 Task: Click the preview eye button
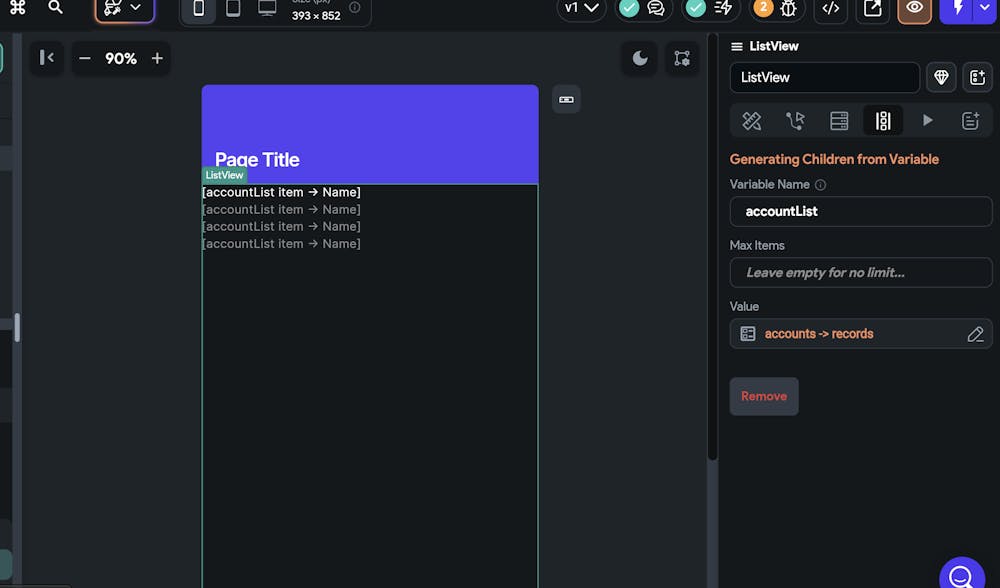click(915, 8)
